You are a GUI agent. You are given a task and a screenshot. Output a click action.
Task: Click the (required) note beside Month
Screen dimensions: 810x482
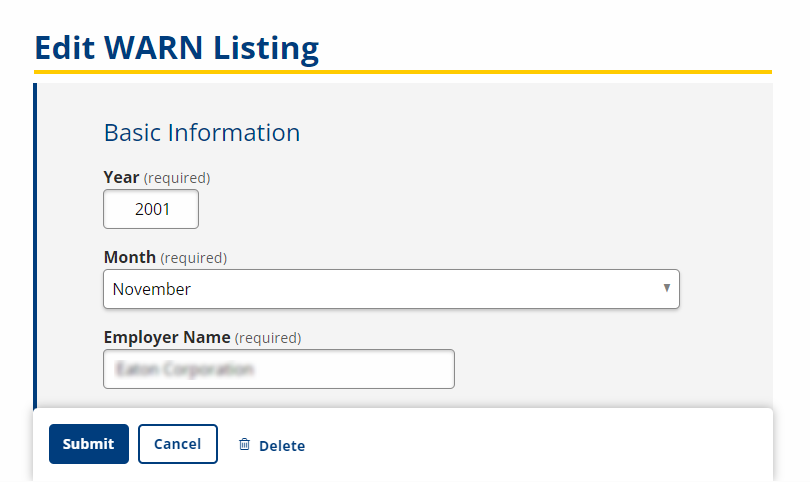click(x=193, y=258)
